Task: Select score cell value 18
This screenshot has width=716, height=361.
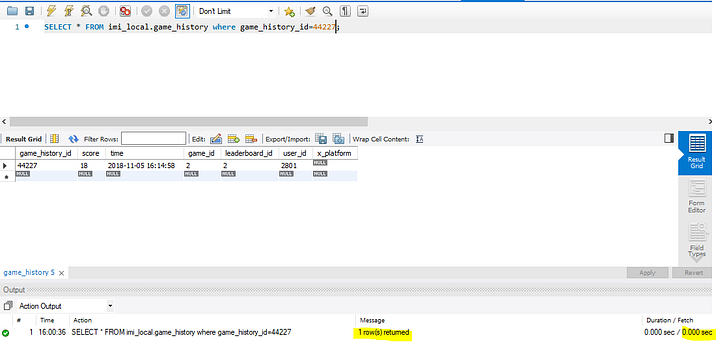Action: tap(91, 166)
